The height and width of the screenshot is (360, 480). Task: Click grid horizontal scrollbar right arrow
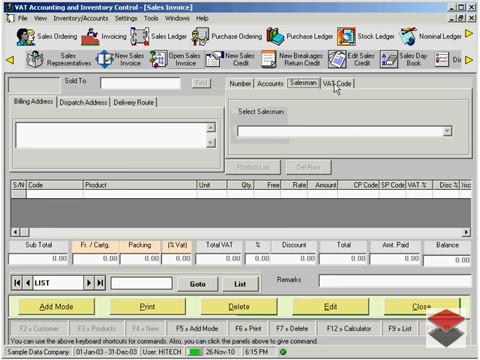point(467,232)
